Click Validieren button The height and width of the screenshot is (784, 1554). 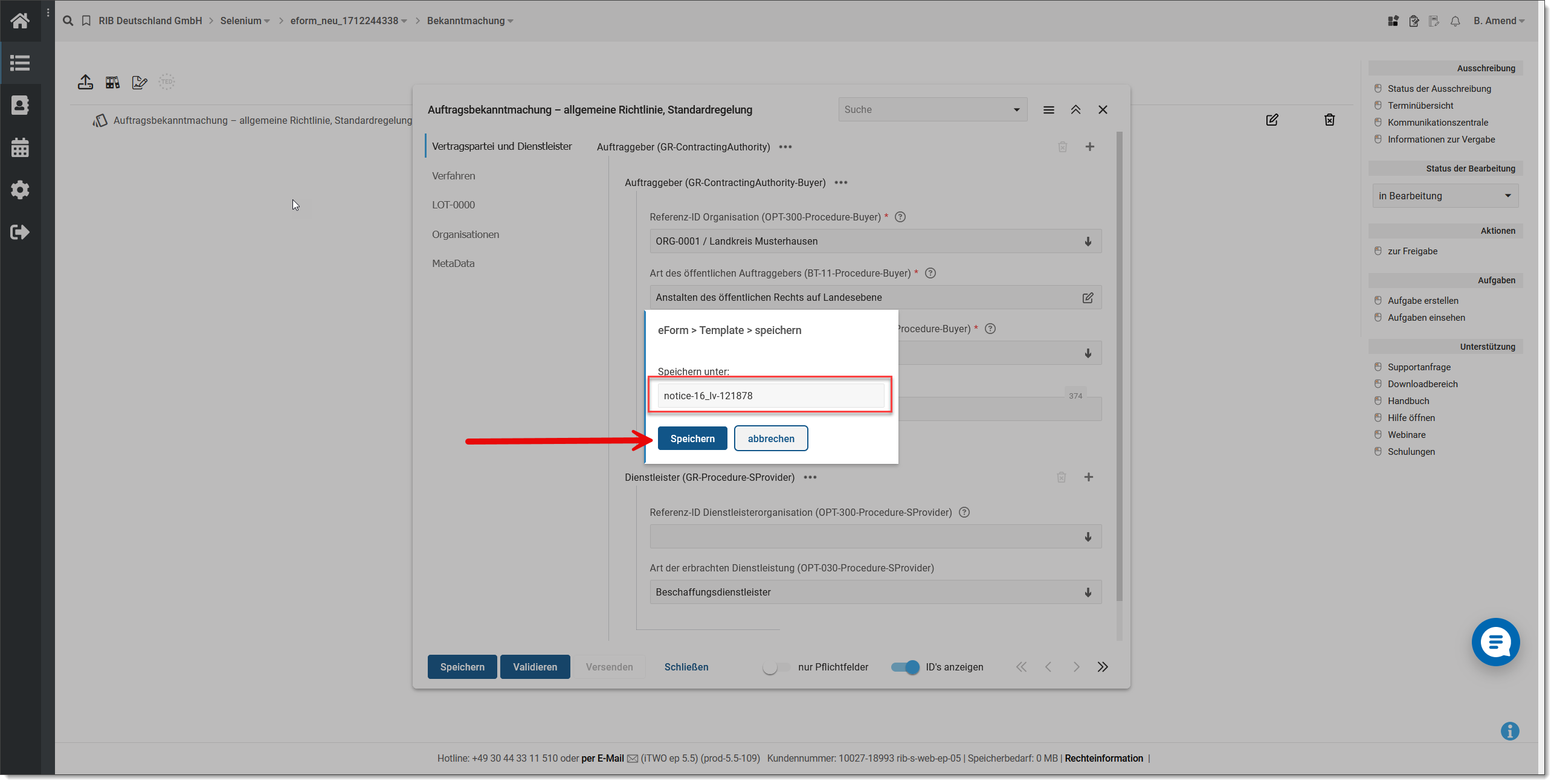(535, 667)
